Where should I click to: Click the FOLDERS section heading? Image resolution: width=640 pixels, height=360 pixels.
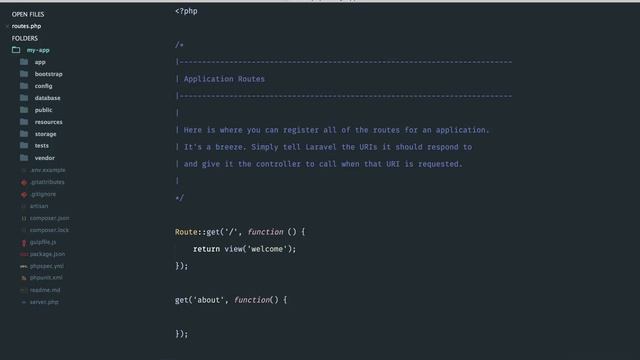click(x=24, y=38)
